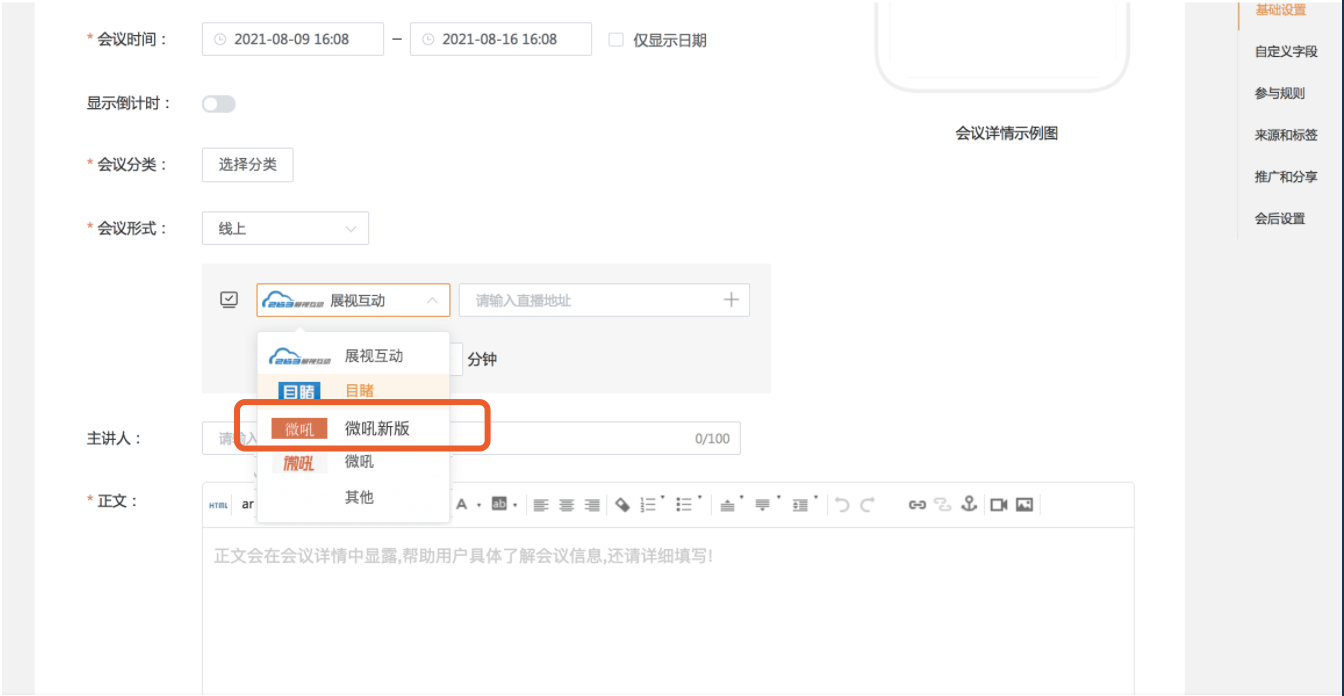The image size is (1344, 696).
Task: Click the insert link icon
Action: click(917, 505)
